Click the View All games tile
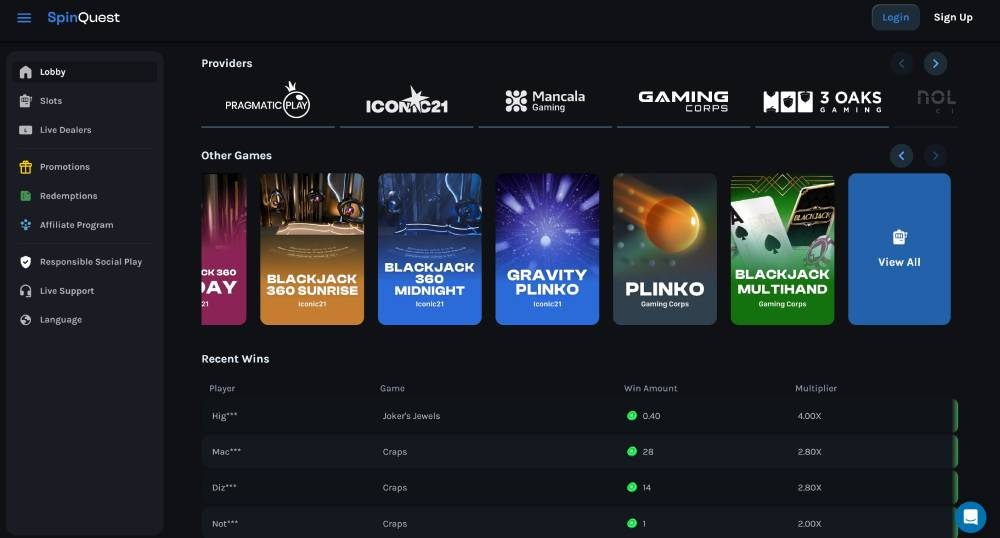The height and width of the screenshot is (538, 1000). pos(899,249)
